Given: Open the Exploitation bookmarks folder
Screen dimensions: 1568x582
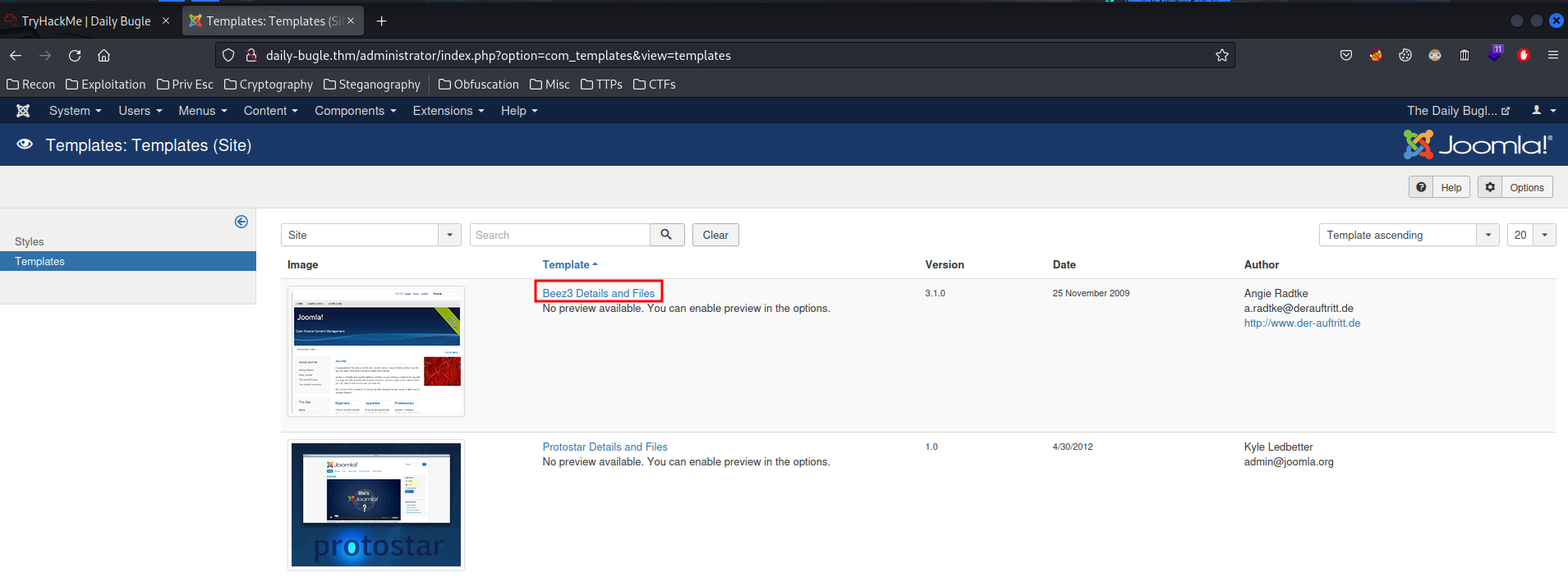Looking at the screenshot, I should [106, 85].
